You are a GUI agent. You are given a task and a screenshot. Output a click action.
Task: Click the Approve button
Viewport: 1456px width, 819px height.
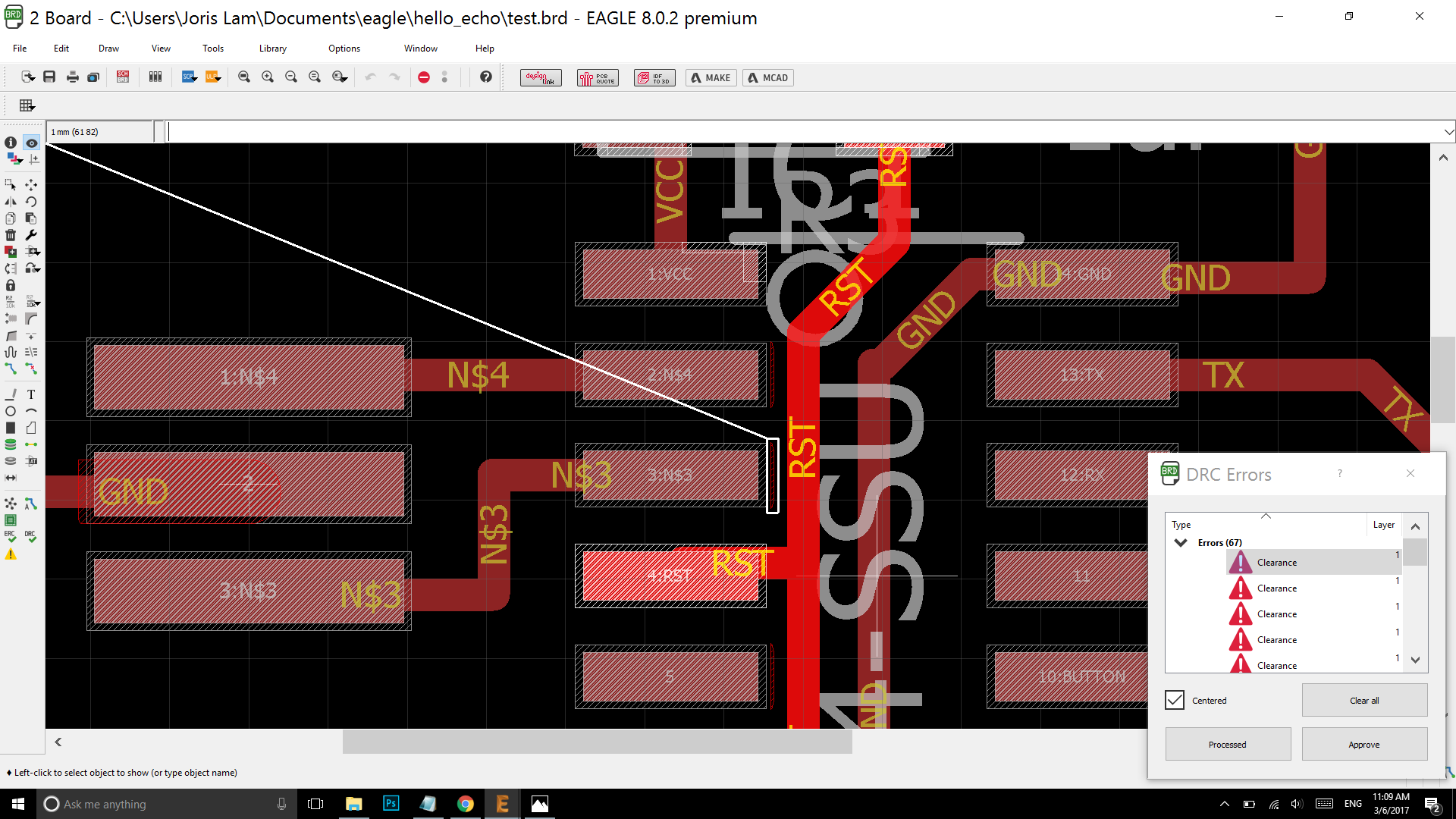click(x=1363, y=744)
